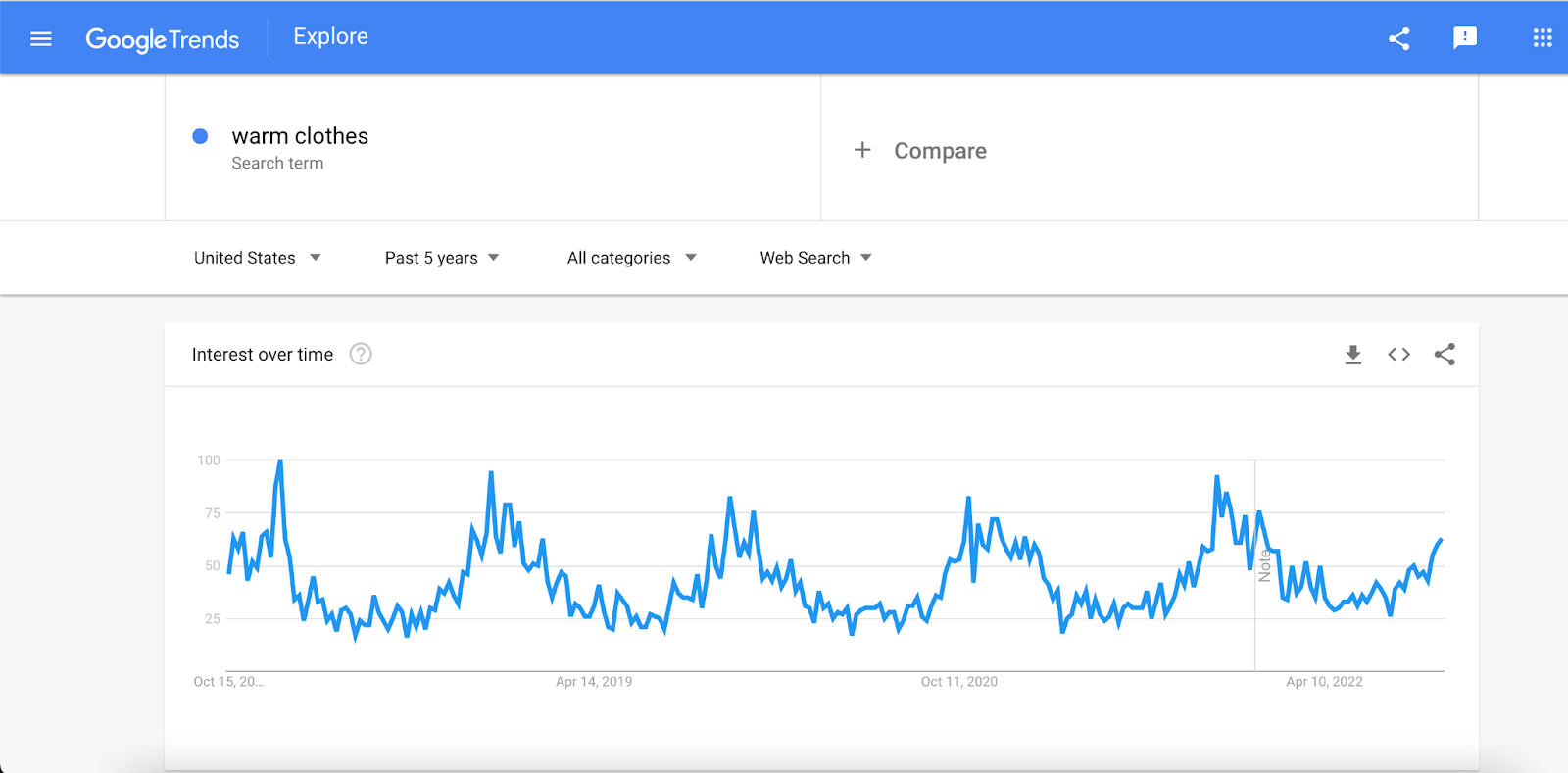Open help for Interest over time

(x=361, y=355)
